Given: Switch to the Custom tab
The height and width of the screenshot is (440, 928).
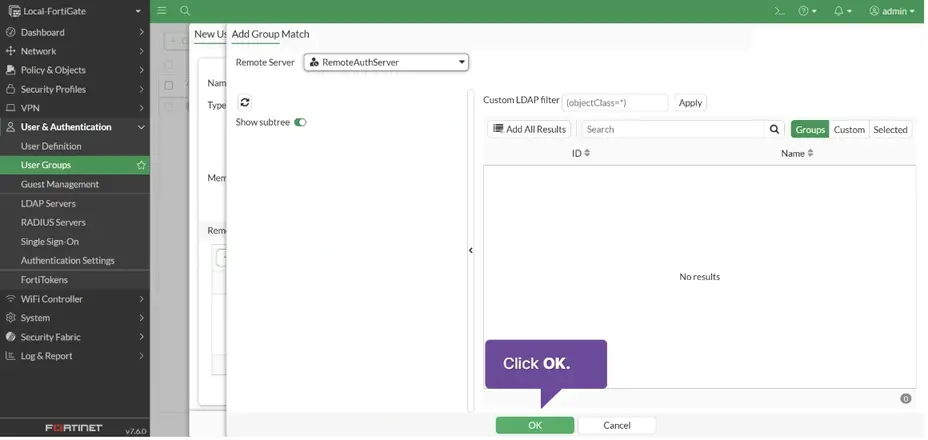Looking at the screenshot, I should (849, 129).
